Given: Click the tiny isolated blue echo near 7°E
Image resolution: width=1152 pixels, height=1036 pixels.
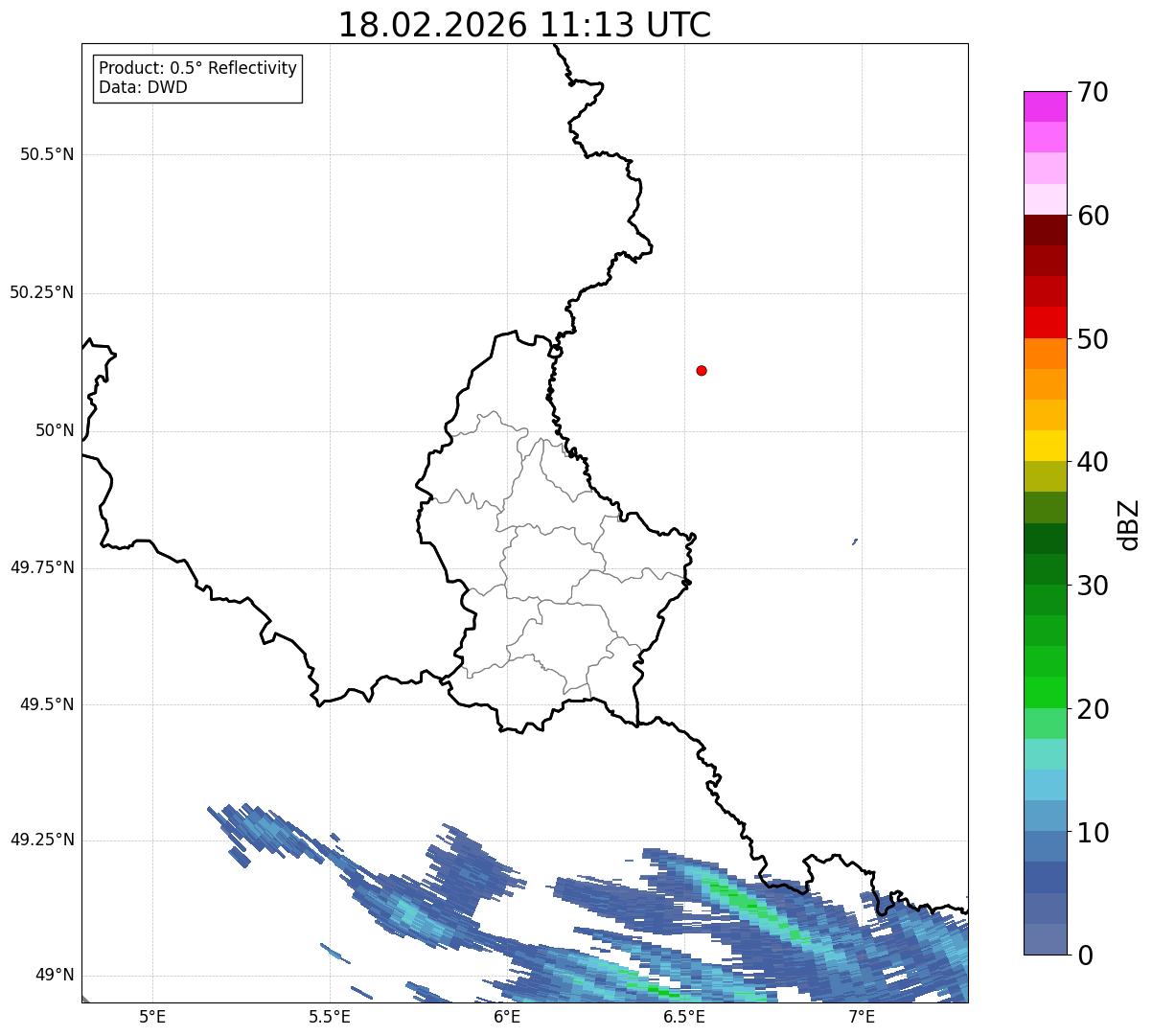Looking at the screenshot, I should coord(855,541).
